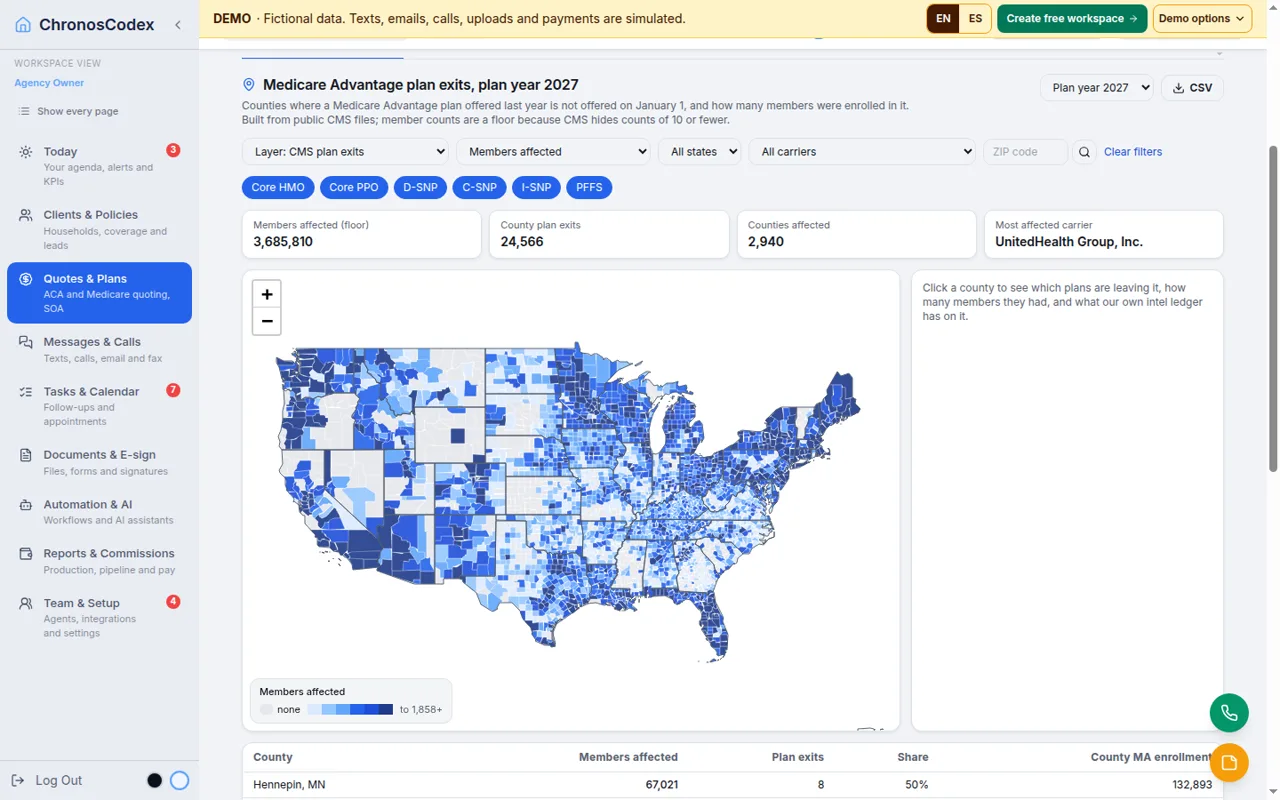Open the Members affected metric dropdown
The image size is (1280, 800).
(554, 152)
